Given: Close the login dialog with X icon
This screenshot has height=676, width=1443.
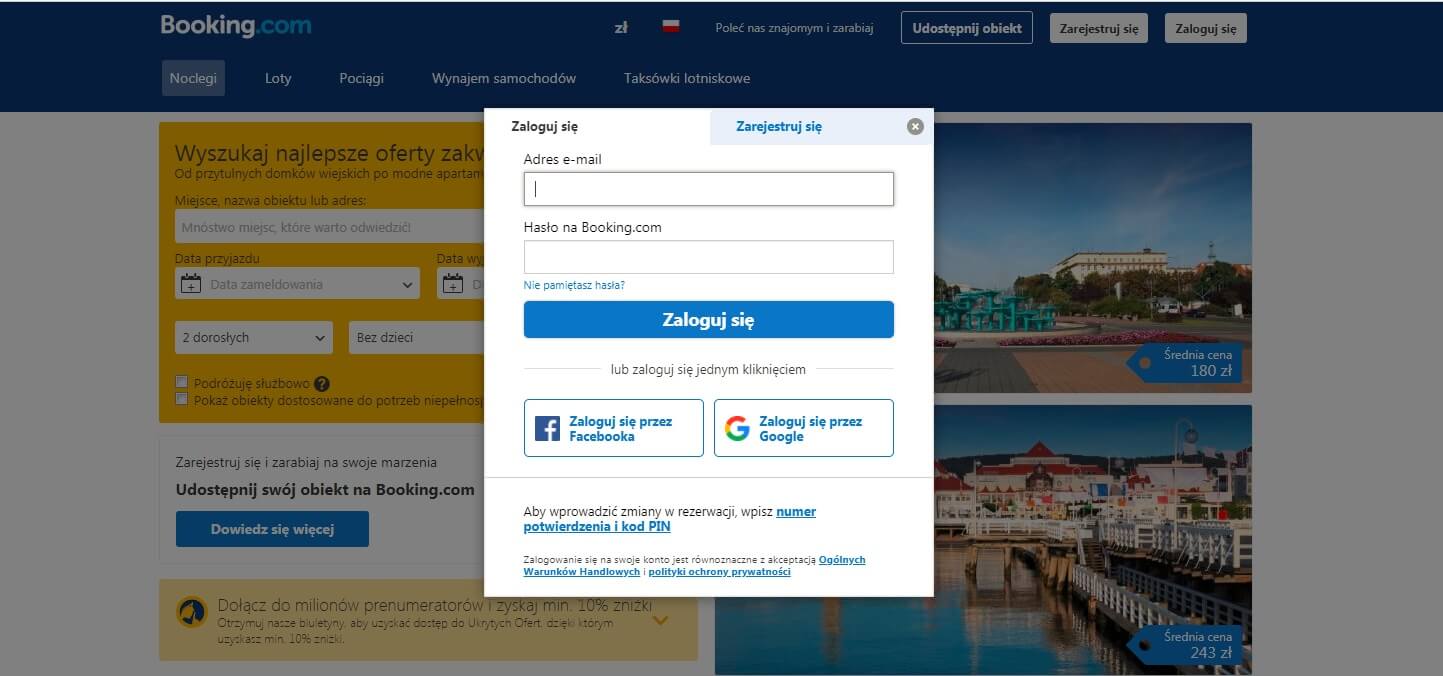Looking at the screenshot, I should (x=915, y=126).
